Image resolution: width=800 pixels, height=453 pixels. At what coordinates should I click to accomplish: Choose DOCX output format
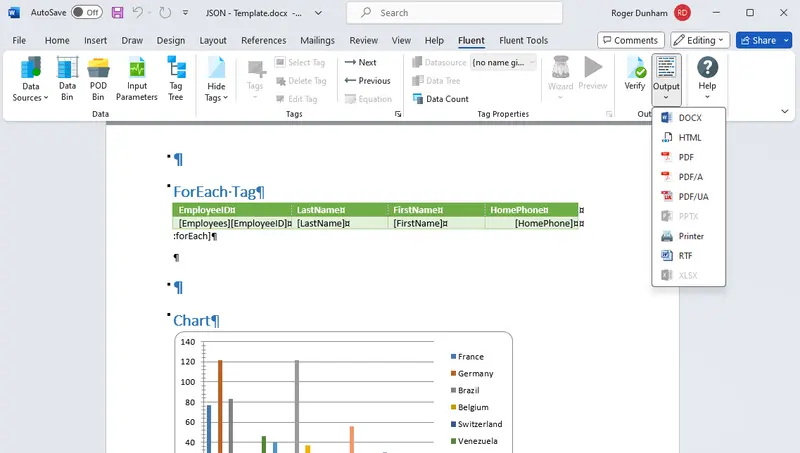pos(688,118)
